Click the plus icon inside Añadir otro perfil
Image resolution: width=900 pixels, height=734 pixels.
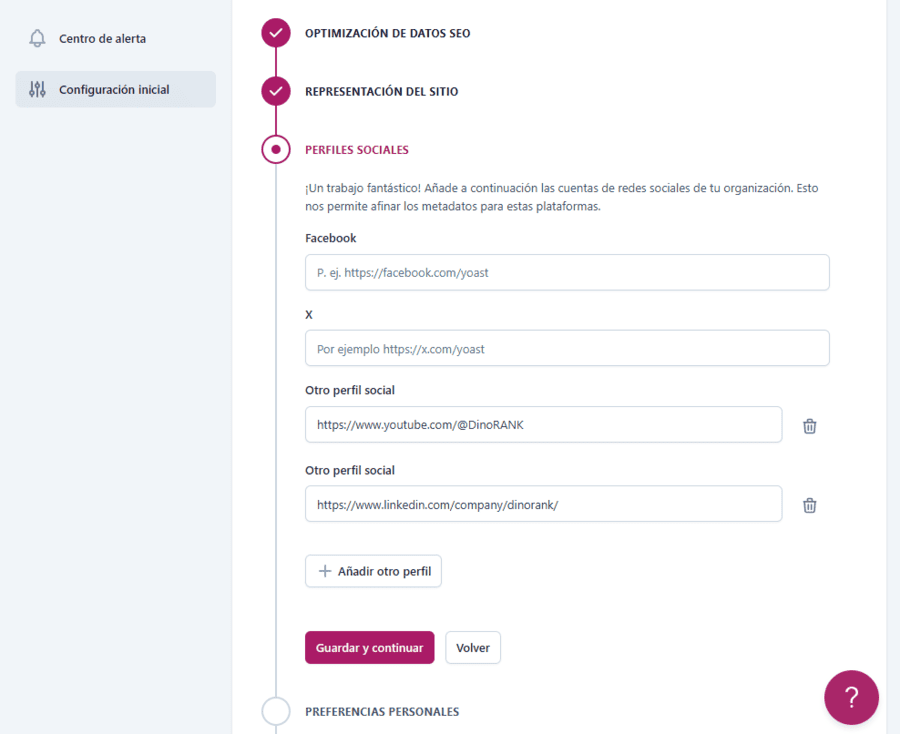324,570
